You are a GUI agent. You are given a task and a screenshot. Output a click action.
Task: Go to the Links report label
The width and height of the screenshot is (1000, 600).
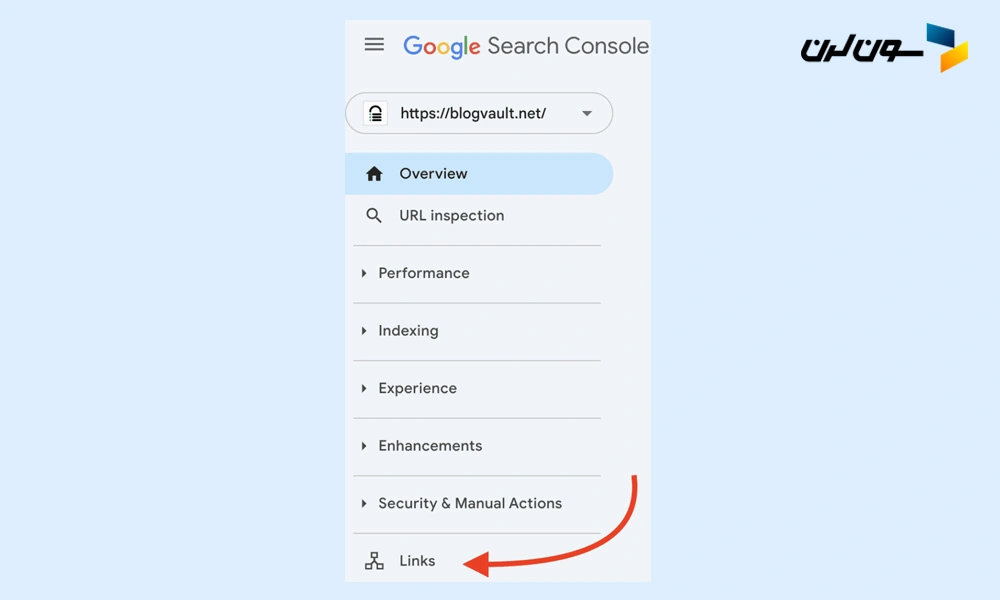(417, 561)
